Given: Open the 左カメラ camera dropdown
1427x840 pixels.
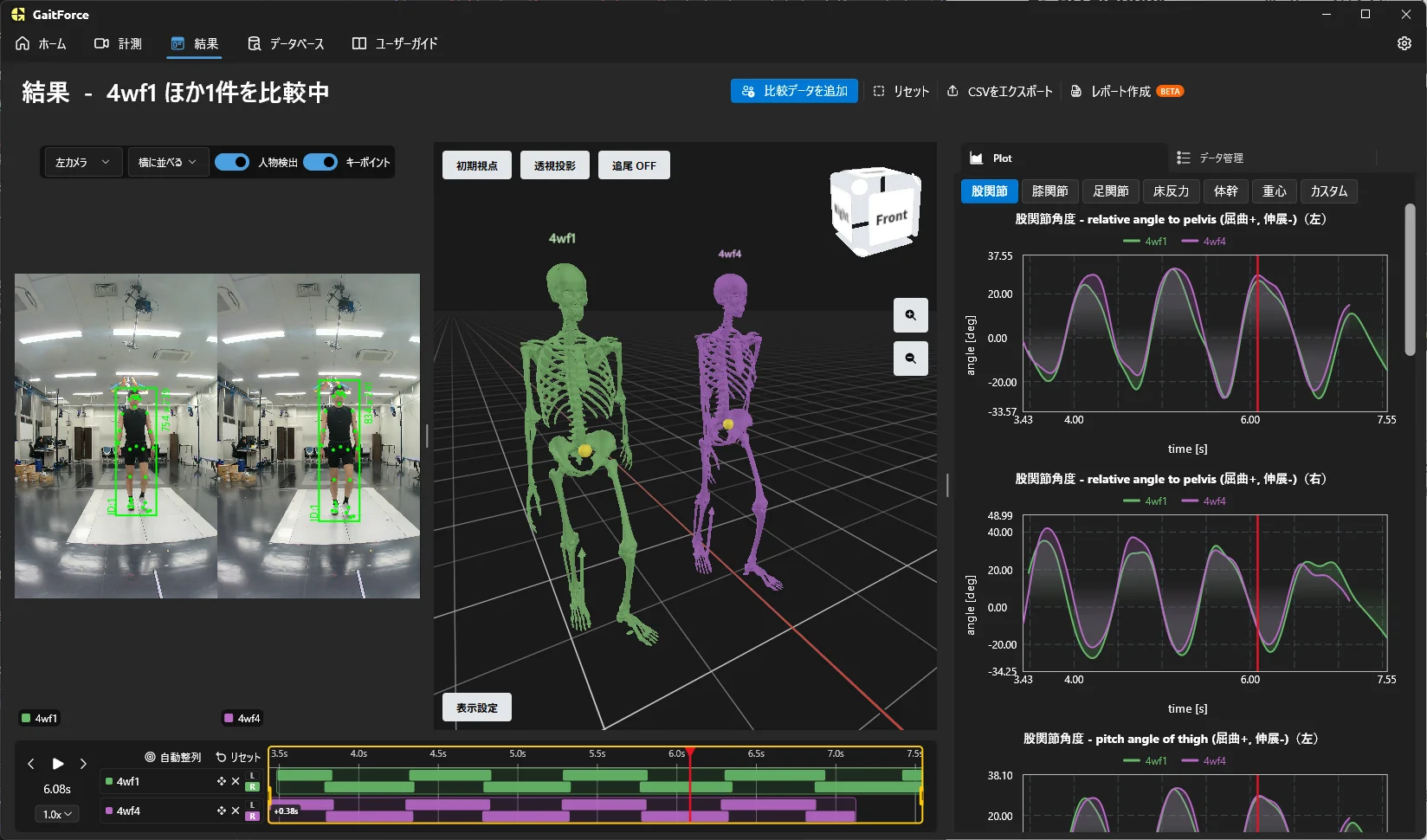Looking at the screenshot, I should point(83,162).
